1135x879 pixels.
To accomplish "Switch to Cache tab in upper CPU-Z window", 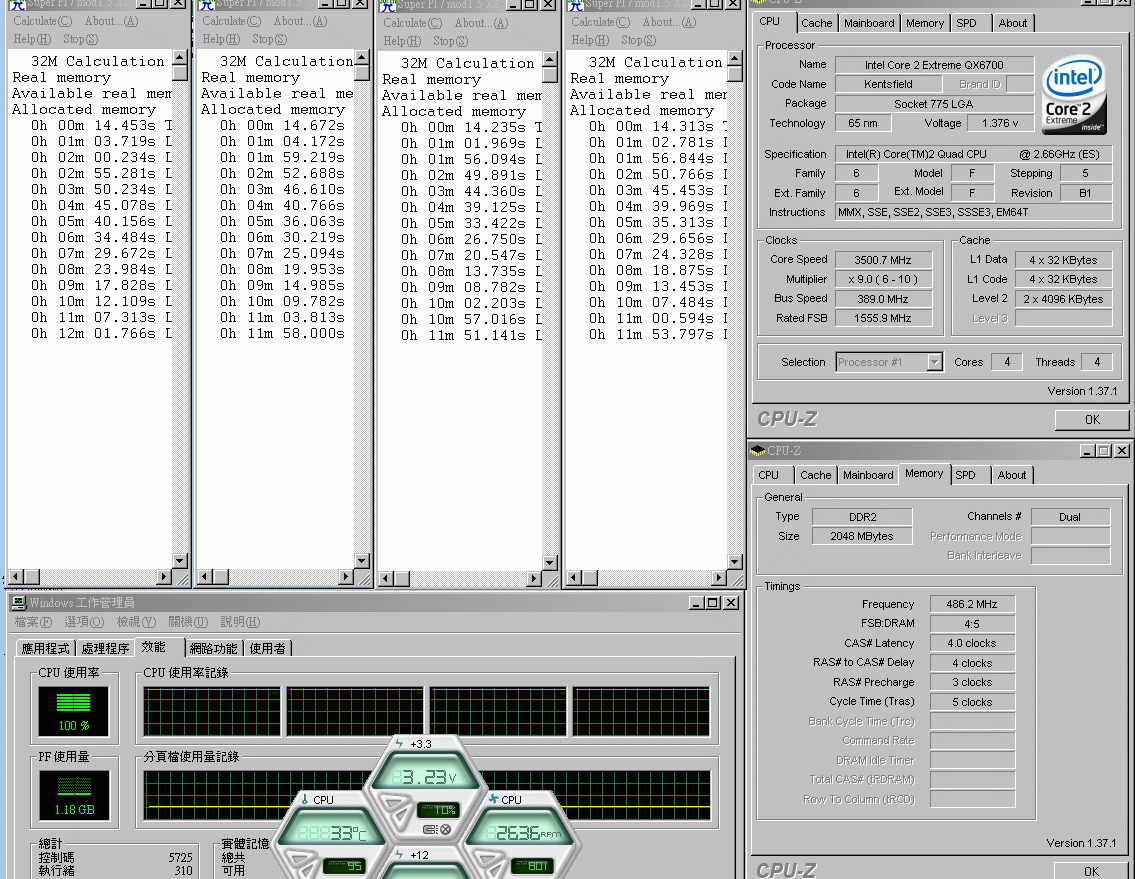I will (817, 23).
